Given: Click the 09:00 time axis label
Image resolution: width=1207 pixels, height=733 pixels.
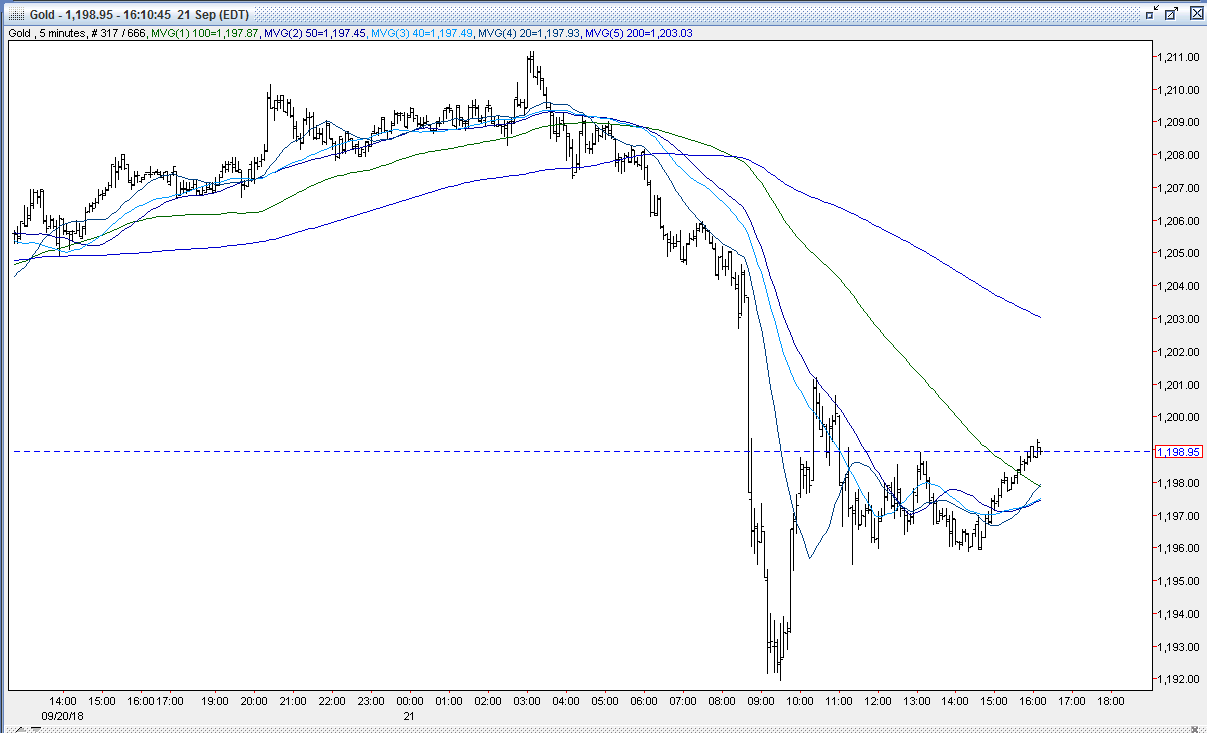Looking at the screenshot, I should [760, 702].
